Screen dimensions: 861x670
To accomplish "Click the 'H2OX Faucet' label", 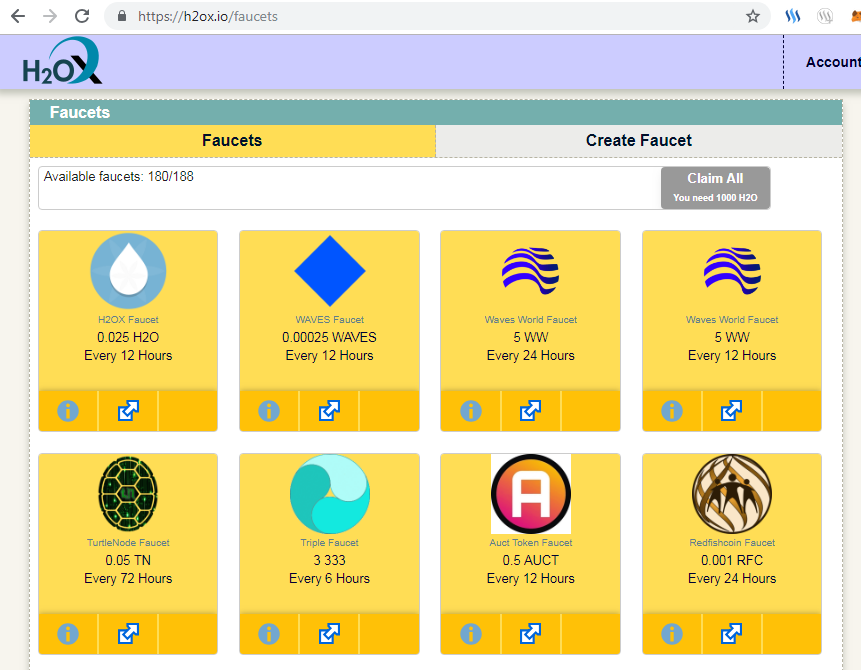I will pos(128,320).
